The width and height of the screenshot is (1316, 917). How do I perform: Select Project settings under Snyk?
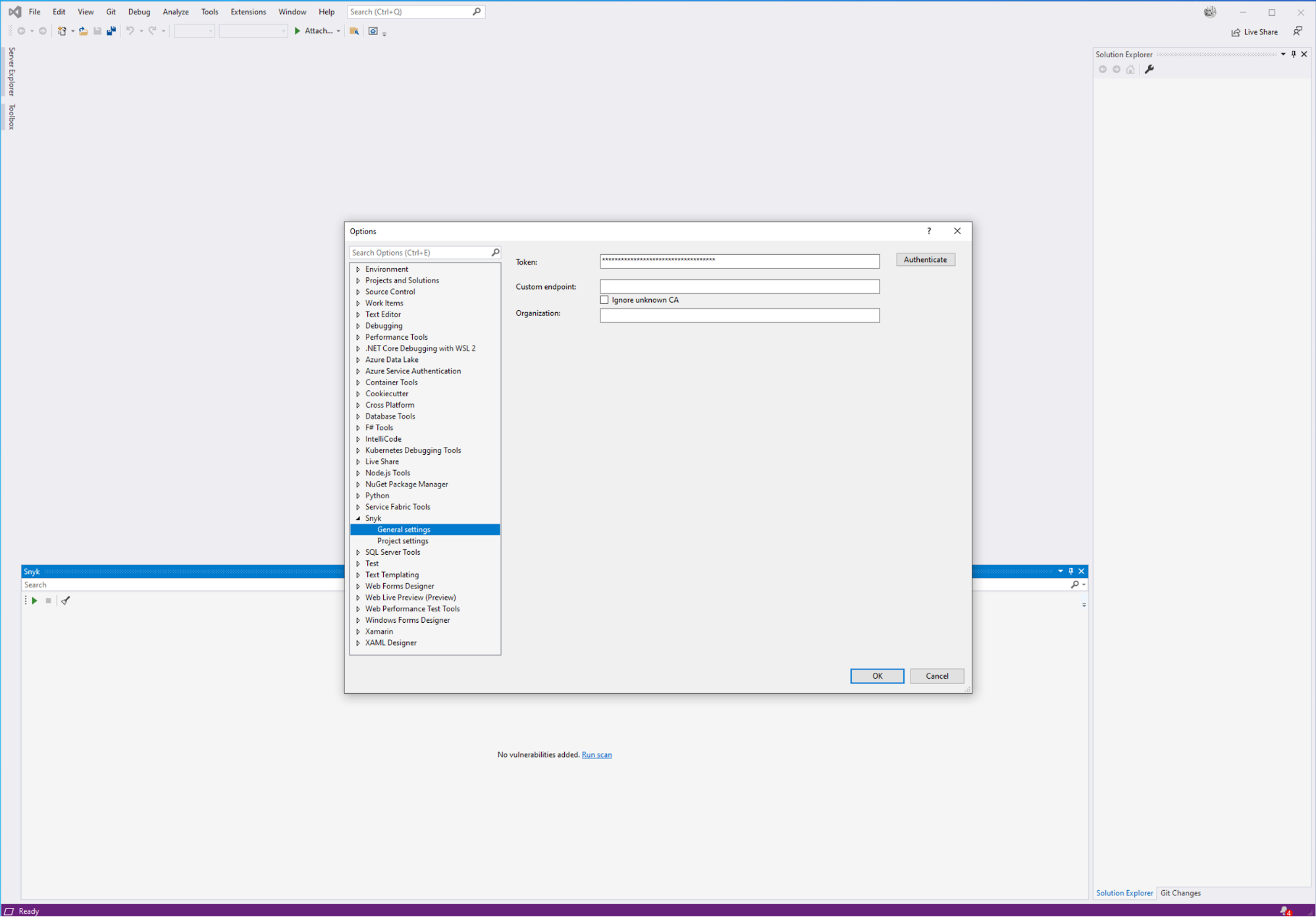pyautogui.click(x=402, y=540)
